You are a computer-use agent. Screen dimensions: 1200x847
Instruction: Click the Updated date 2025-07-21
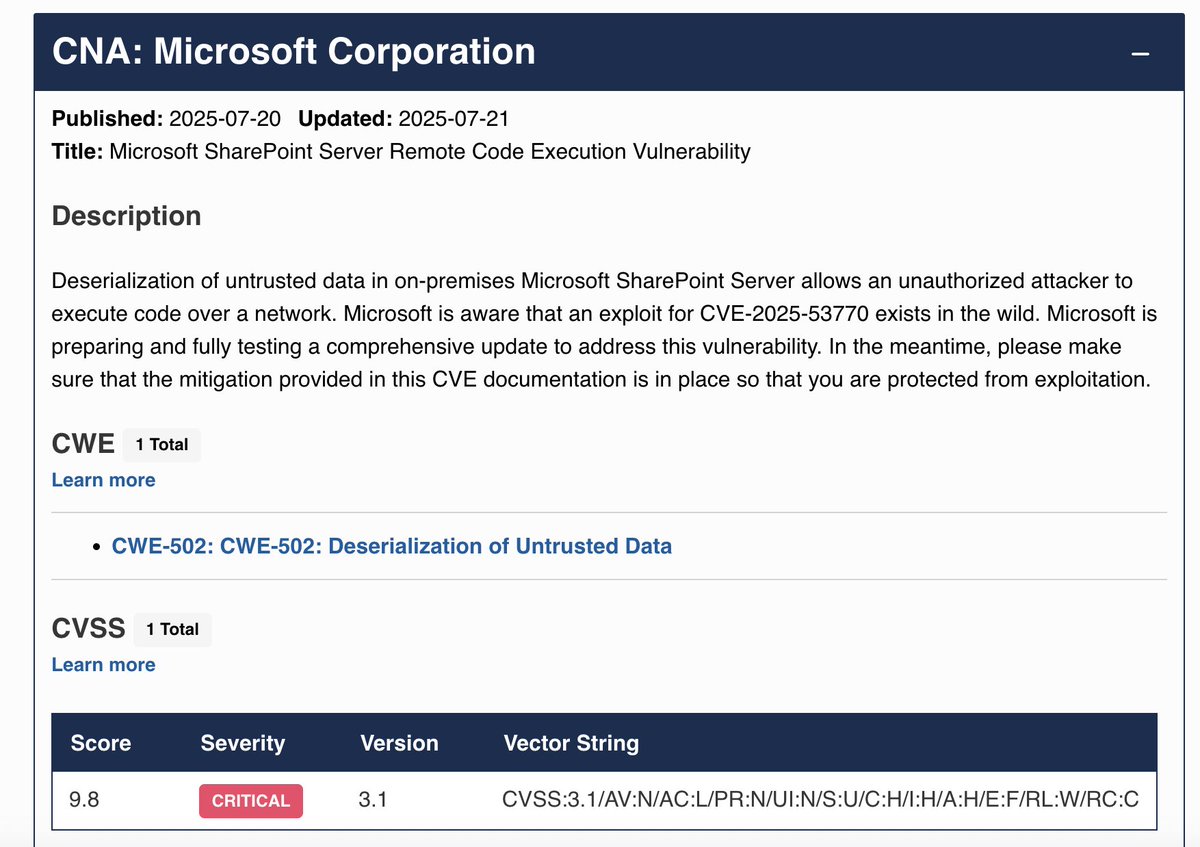(454, 118)
